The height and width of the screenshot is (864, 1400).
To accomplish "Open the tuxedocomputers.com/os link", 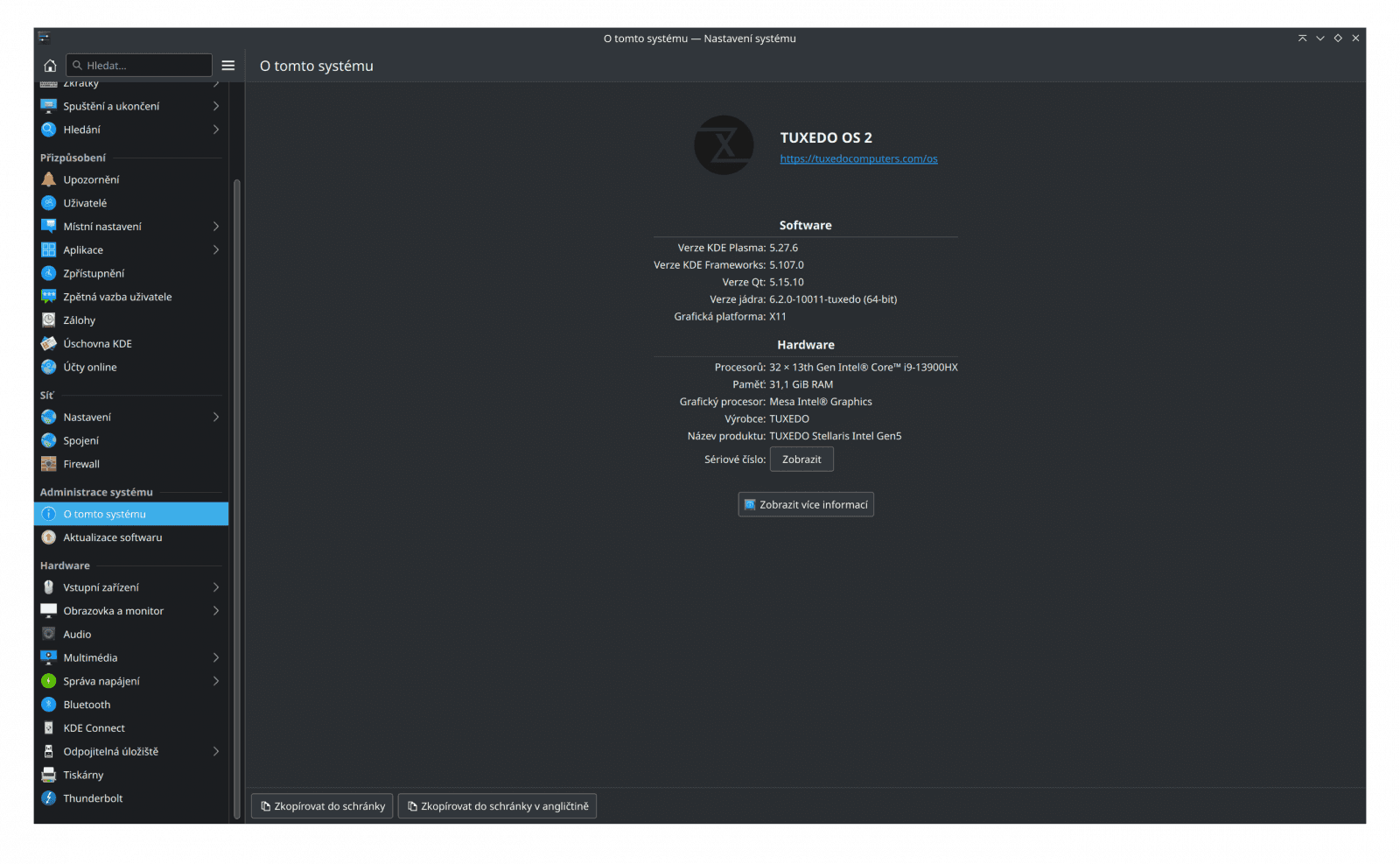I will tap(858, 158).
